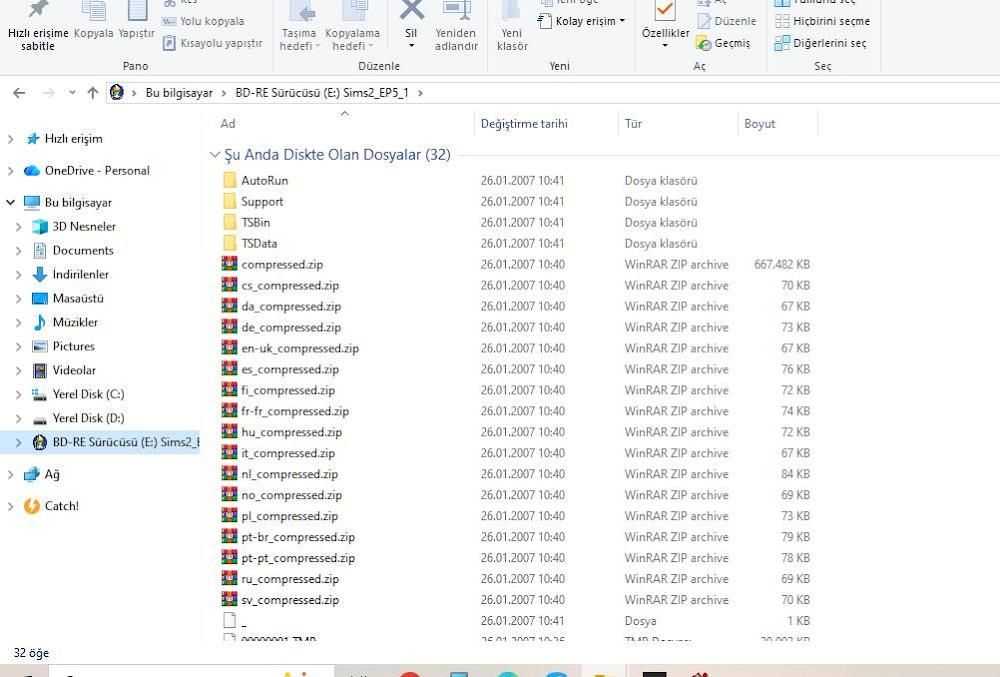Screen dimensions: 1000x677
Task: Click Yeniden adlandır rename button
Action: [456, 27]
